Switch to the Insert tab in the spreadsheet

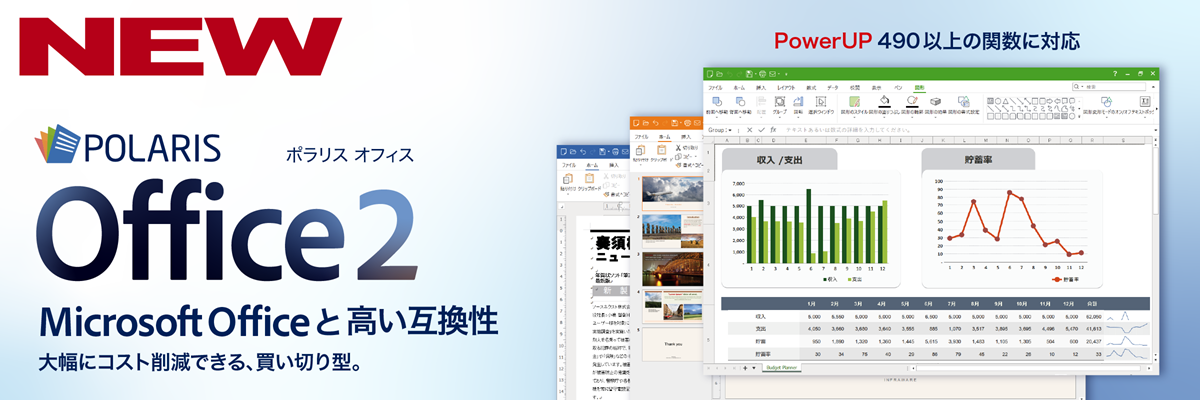tap(761, 87)
